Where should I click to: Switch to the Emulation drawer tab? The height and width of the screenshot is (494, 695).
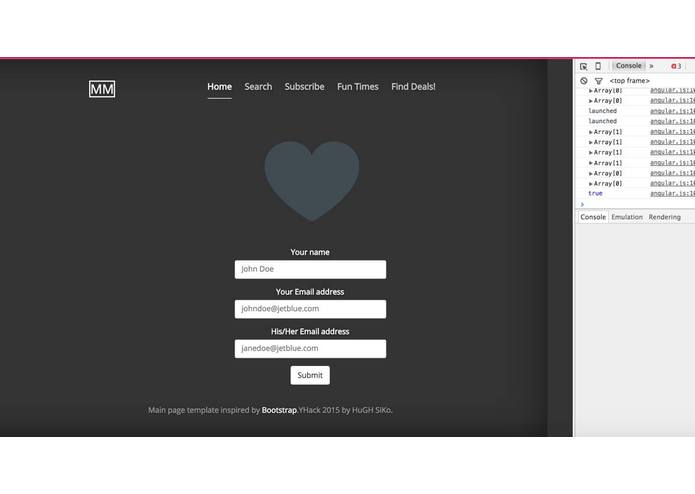[x=627, y=217]
